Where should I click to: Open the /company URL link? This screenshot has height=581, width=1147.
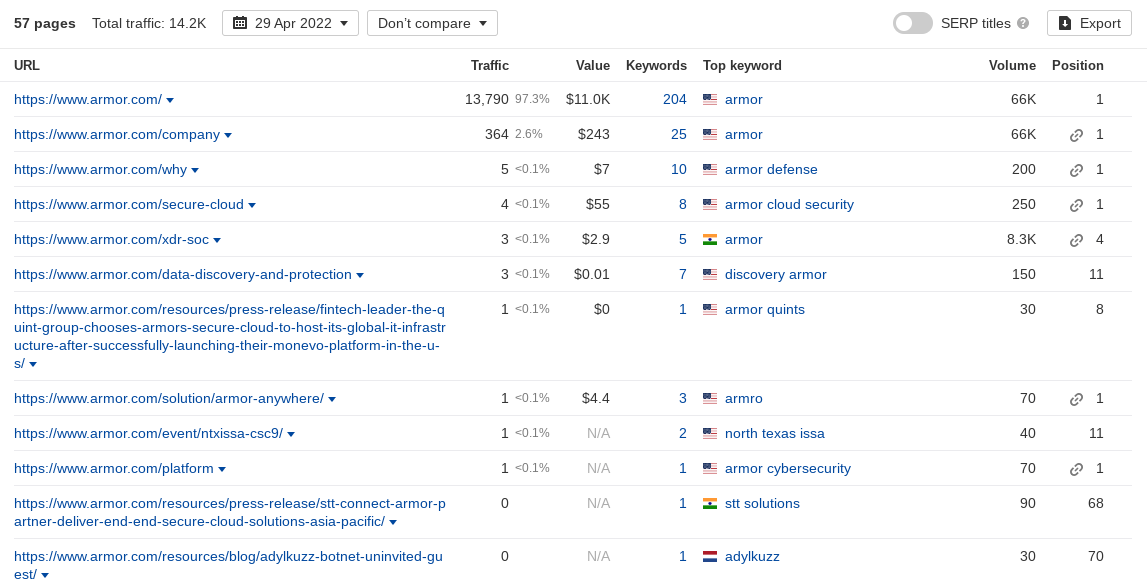pyautogui.click(x=117, y=135)
